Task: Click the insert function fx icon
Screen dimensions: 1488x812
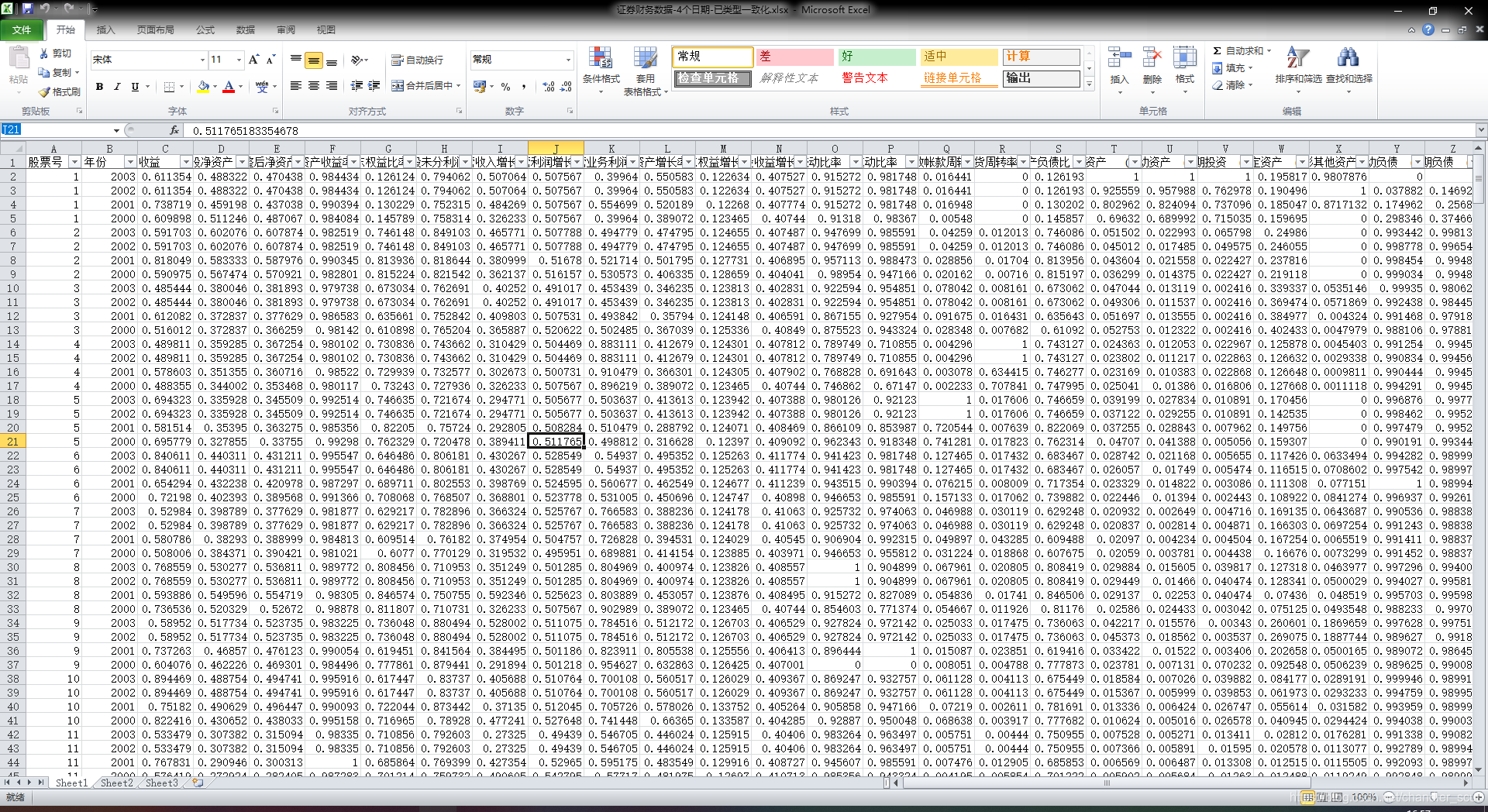Action: [174, 130]
